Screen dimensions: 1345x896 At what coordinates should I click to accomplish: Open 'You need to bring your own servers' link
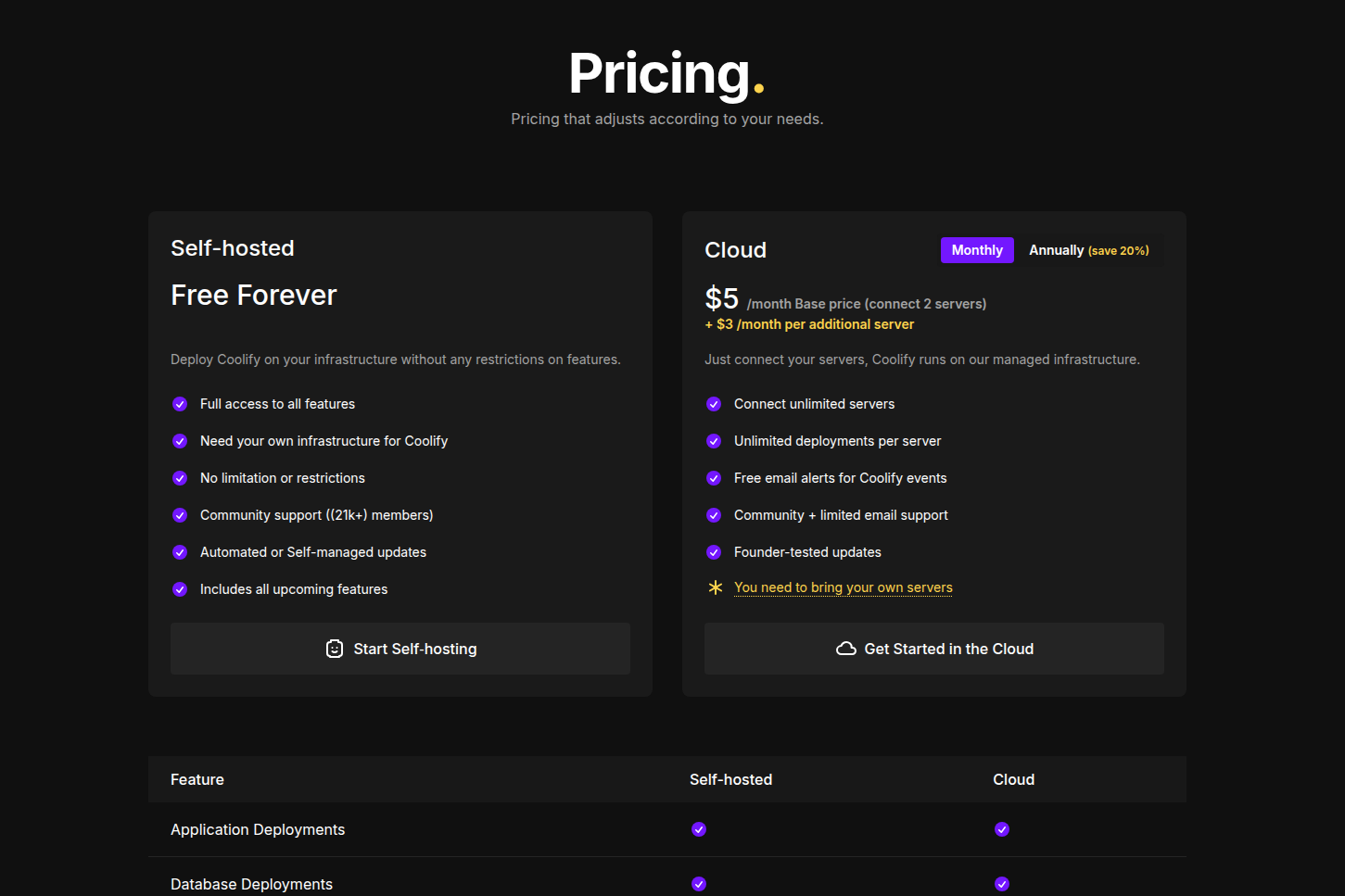click(x=844, y=587)
